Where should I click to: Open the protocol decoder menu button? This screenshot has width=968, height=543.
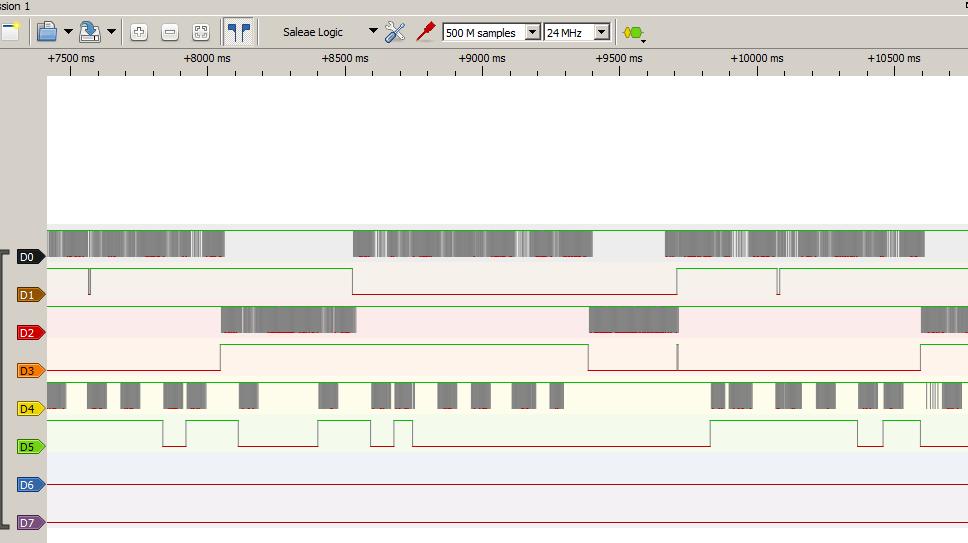(634, 33)
